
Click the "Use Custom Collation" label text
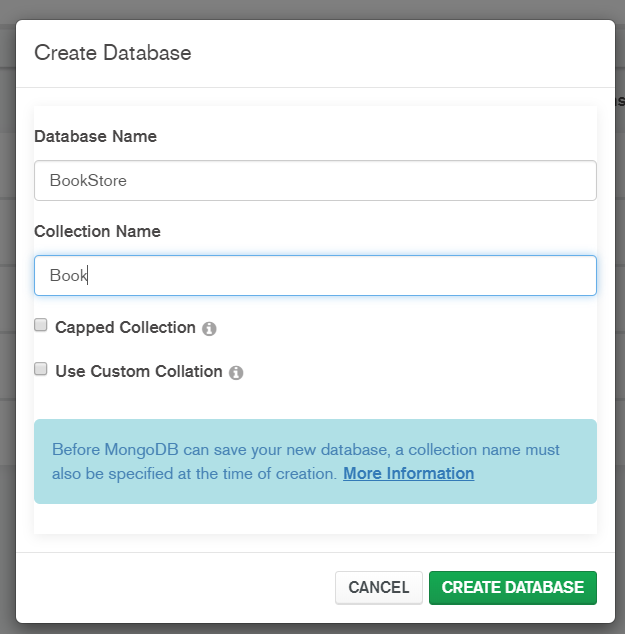138,371
